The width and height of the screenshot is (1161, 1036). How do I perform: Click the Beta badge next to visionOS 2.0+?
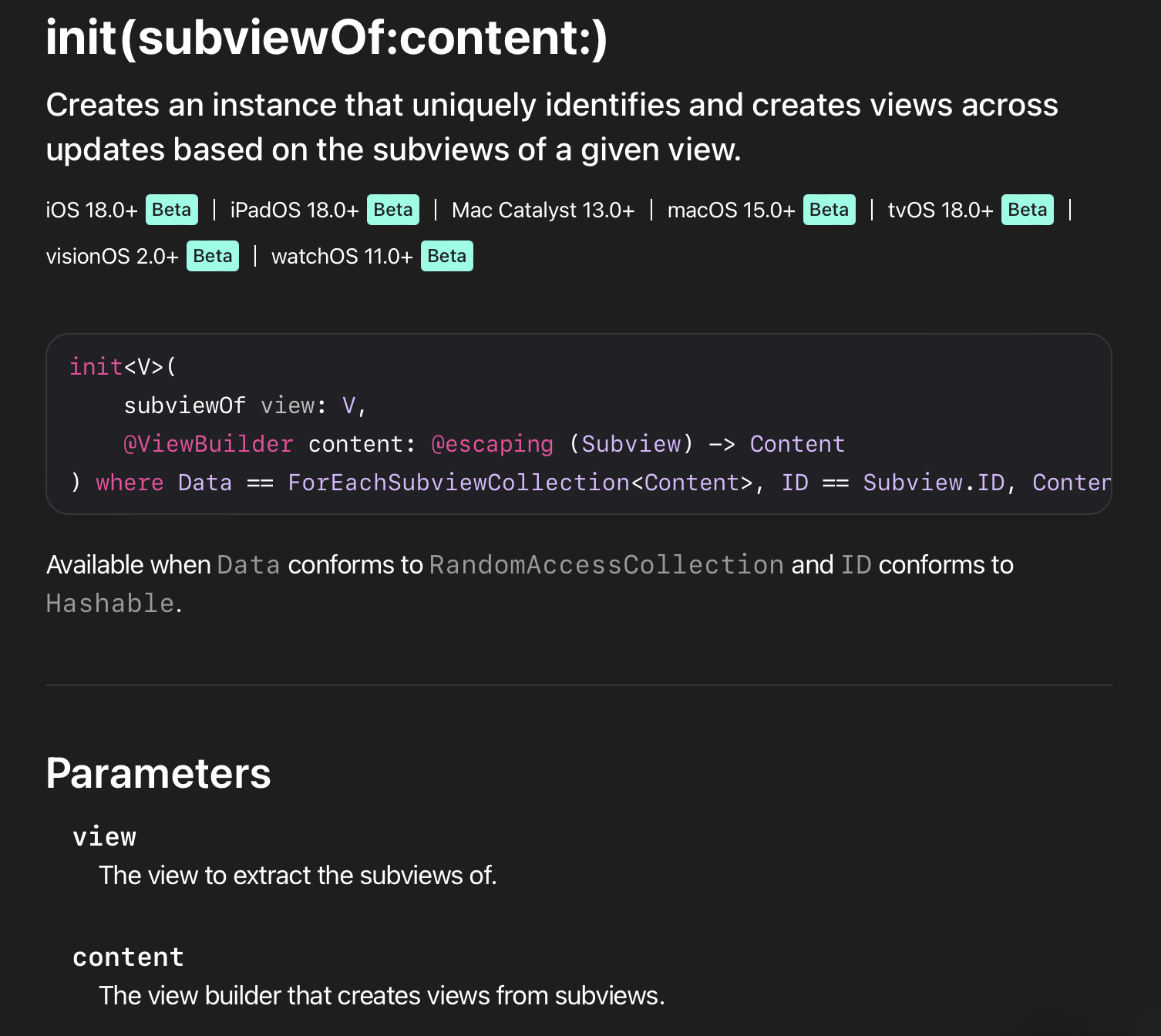click(x=213, y=256)
